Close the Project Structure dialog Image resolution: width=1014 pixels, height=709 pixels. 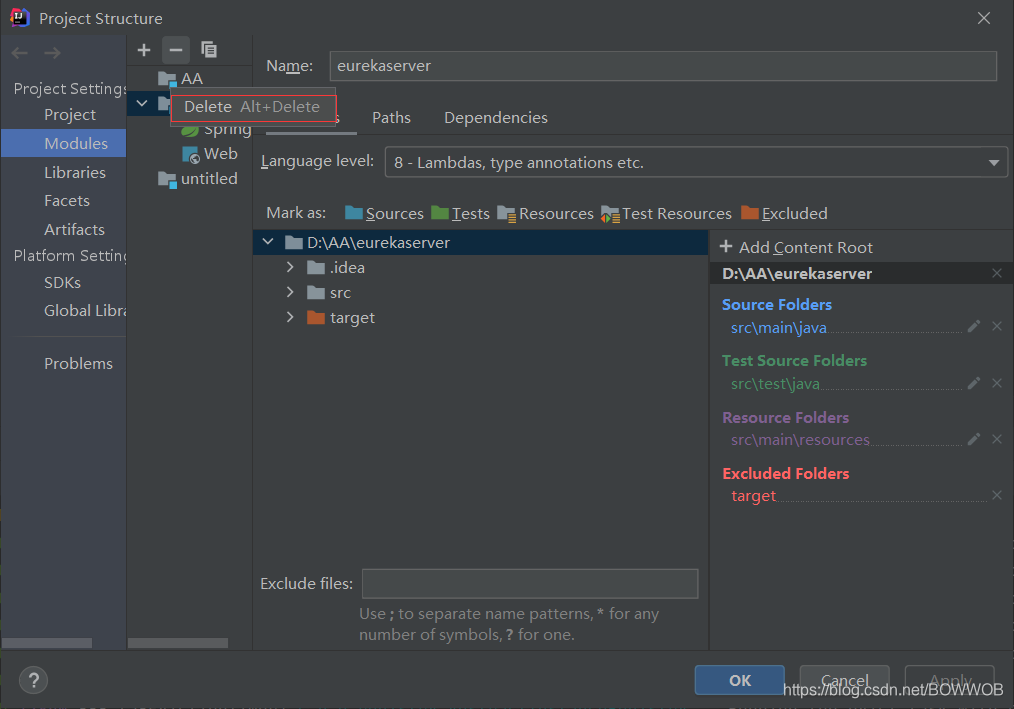tap(984, 18)
